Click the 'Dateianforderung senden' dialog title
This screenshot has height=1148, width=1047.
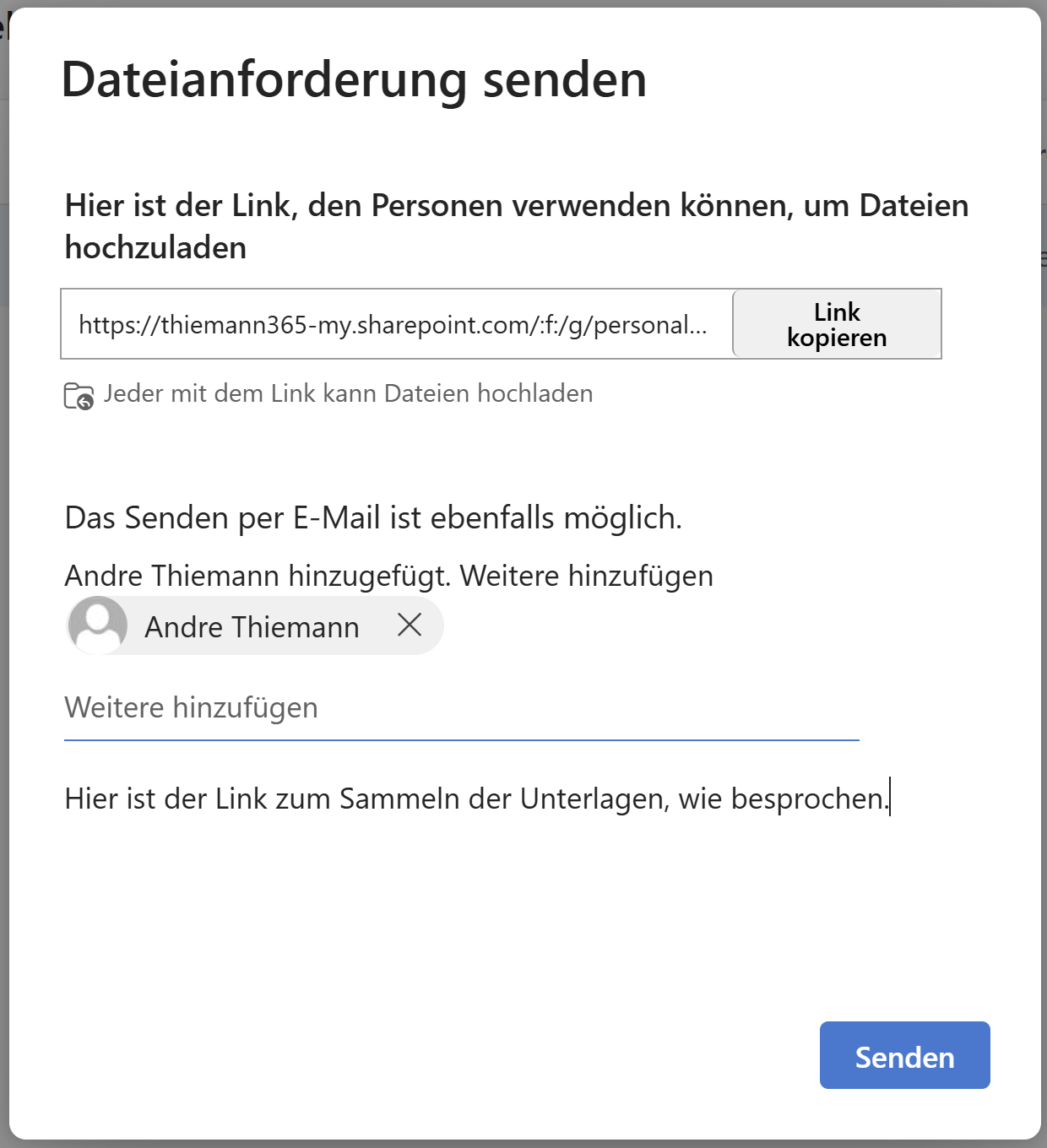click(355, 80)
